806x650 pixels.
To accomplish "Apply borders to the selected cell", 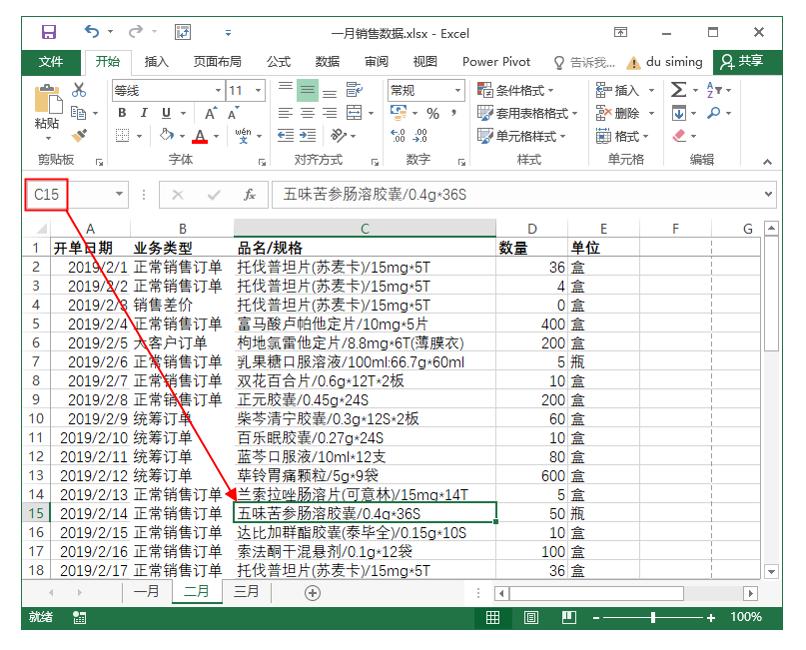I will 123,135.
